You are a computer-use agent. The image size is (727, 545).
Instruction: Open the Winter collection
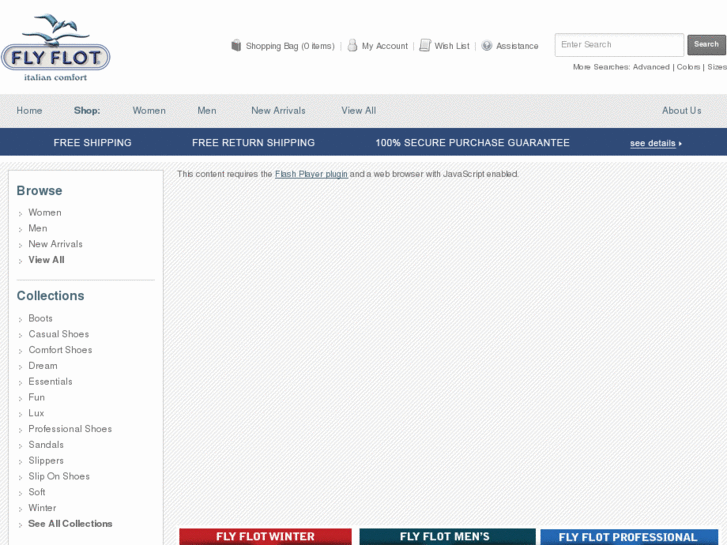[42, 508]
